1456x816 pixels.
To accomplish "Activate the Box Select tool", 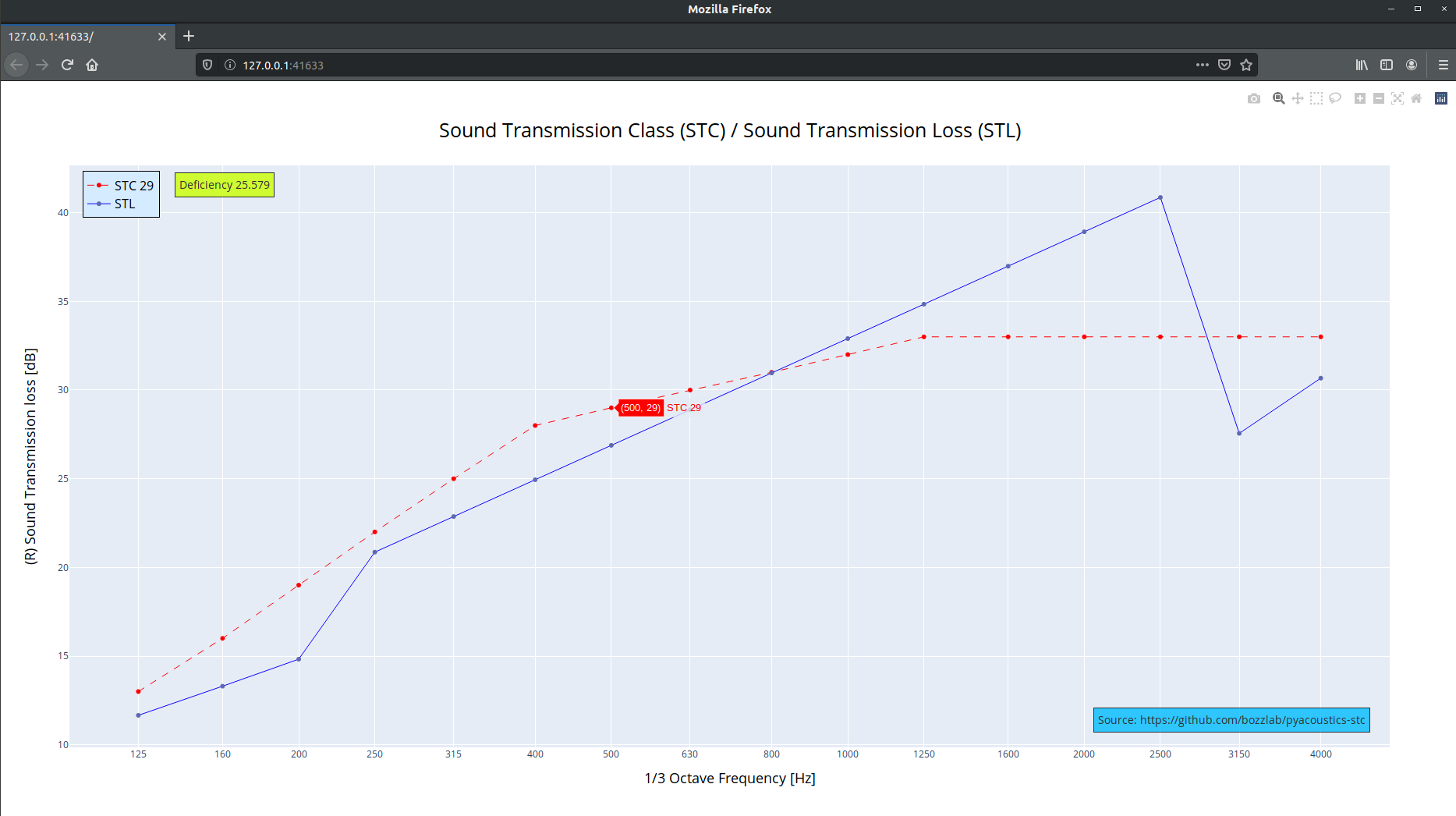I will coord(1316,98).
